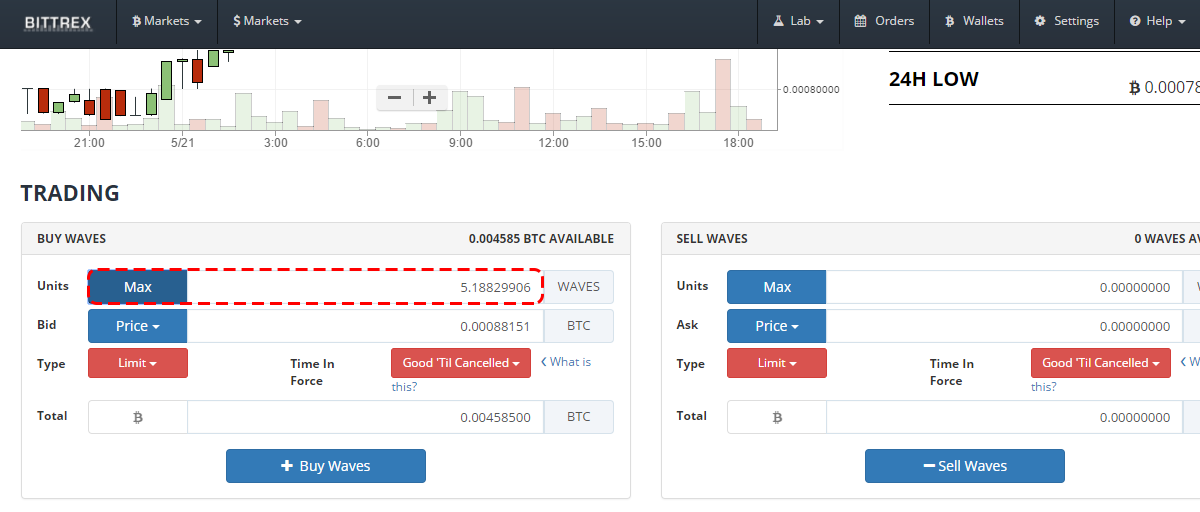1200x512 pixels.
Task: Click the Buy total BTC field
Action: click(x=365, y=417)
